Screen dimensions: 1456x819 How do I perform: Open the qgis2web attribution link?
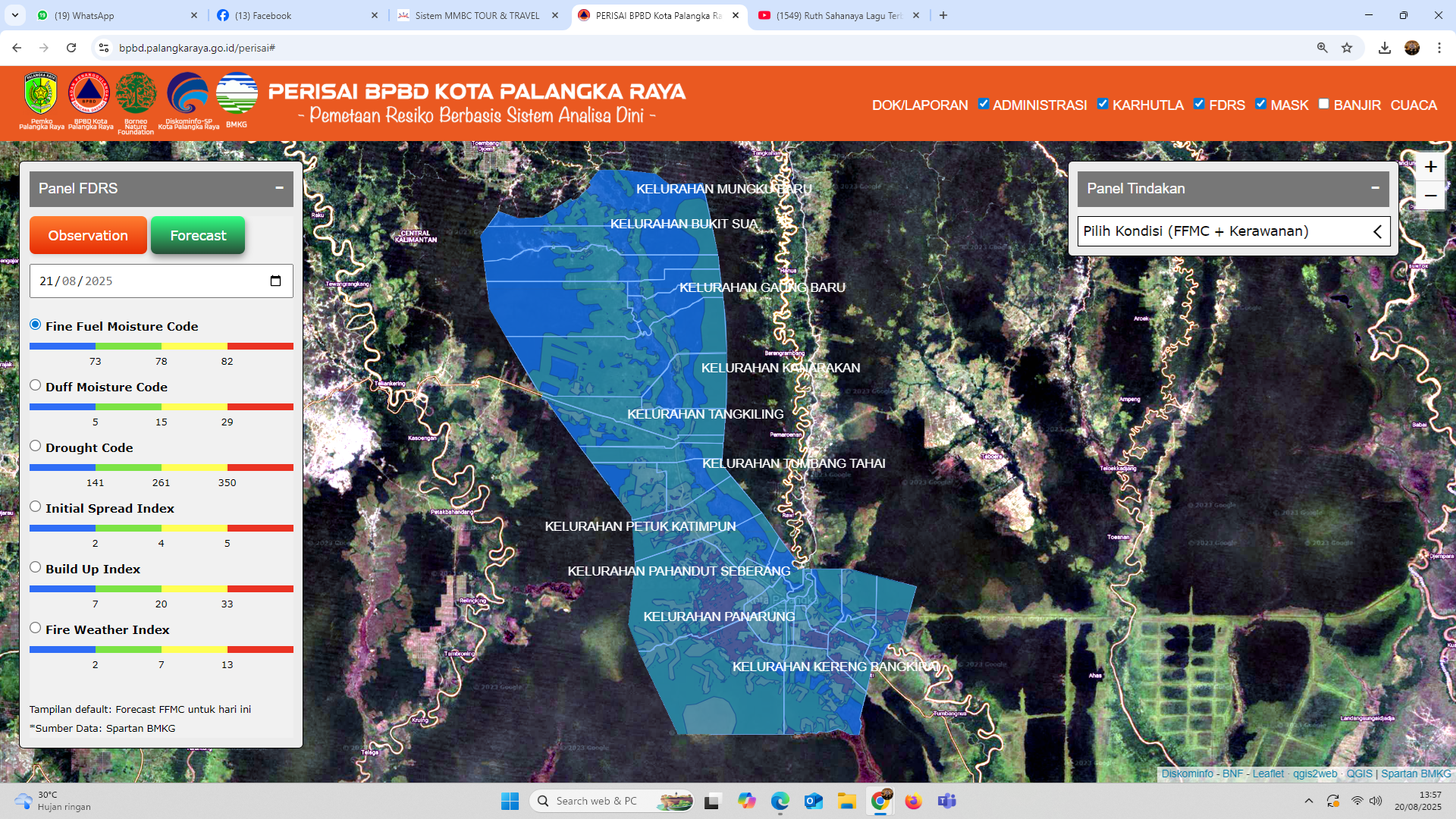click(1315, 773)
